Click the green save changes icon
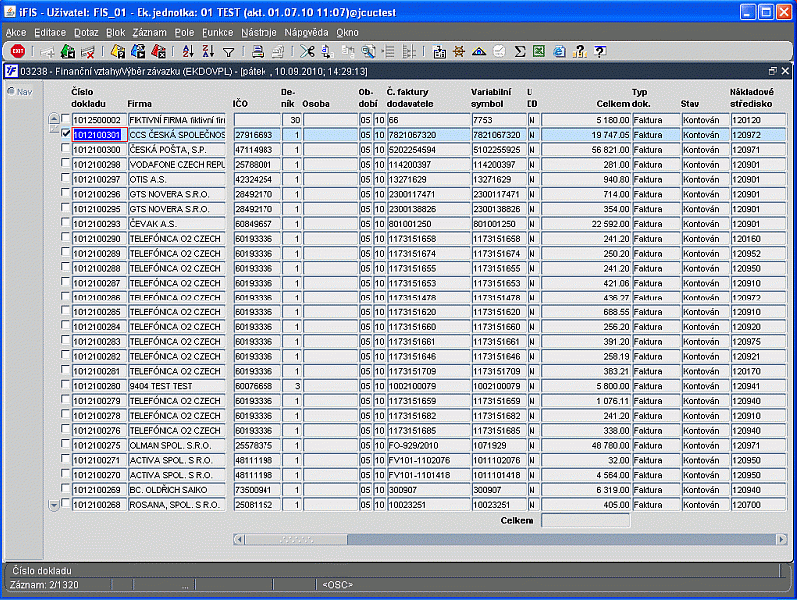Viewport: 797px width, 600px height. pyautogui.click(x=68, y=51)
